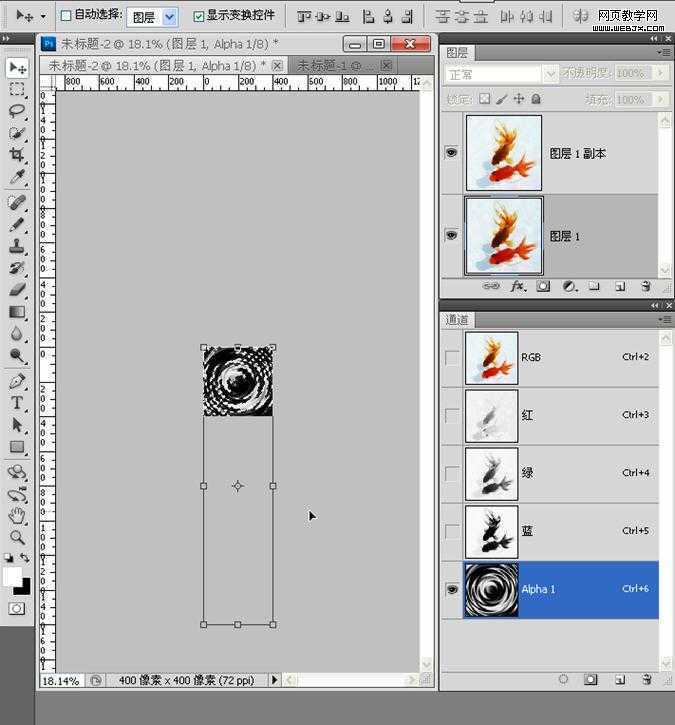Swap foreground and background colors
675x725 pixels.
click(x=25, y=558)
